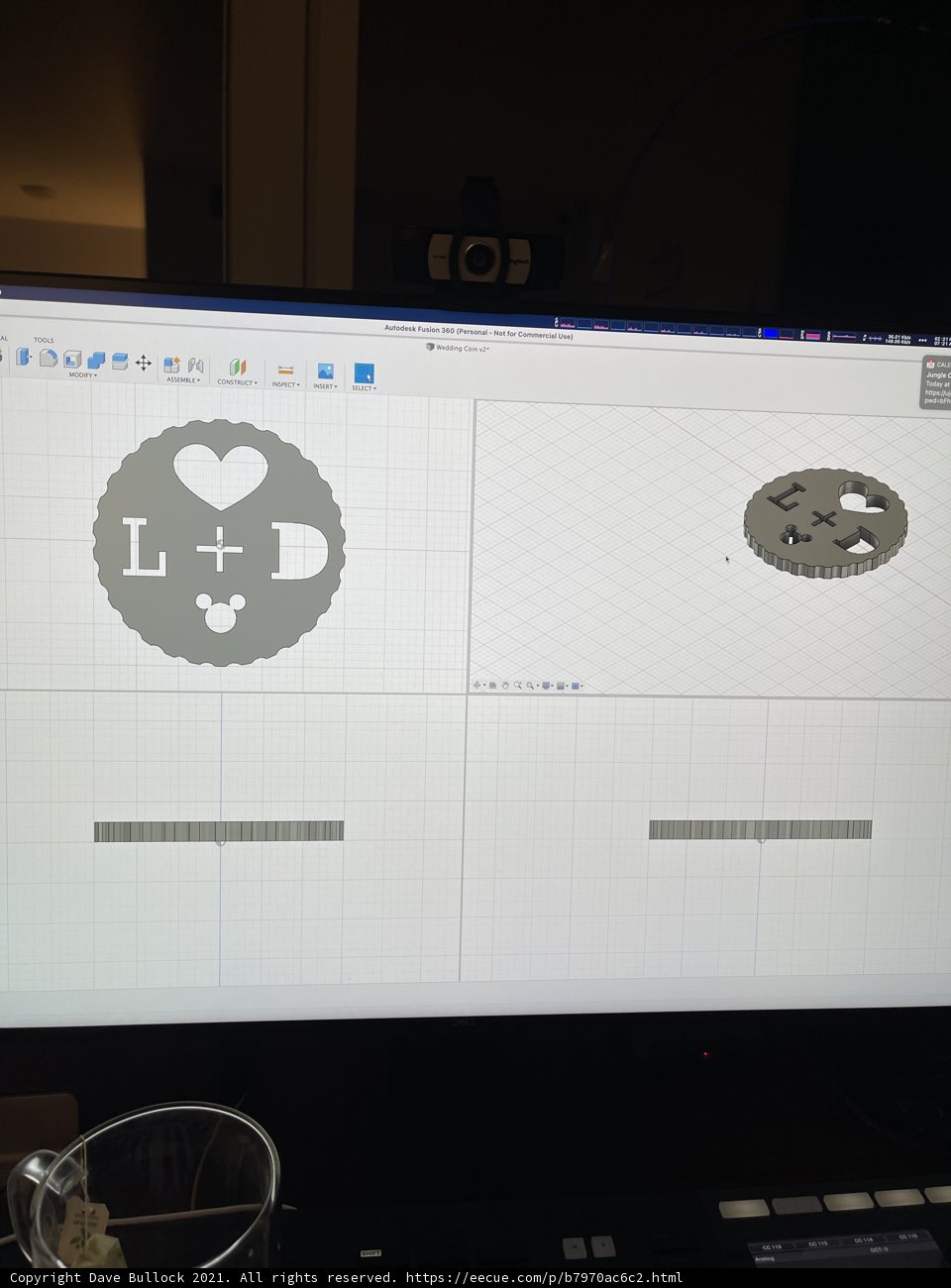Screen dimensions: 951x1288
Task: Select coin edge in bottom-right side view
Action: (x=760, y=829)
